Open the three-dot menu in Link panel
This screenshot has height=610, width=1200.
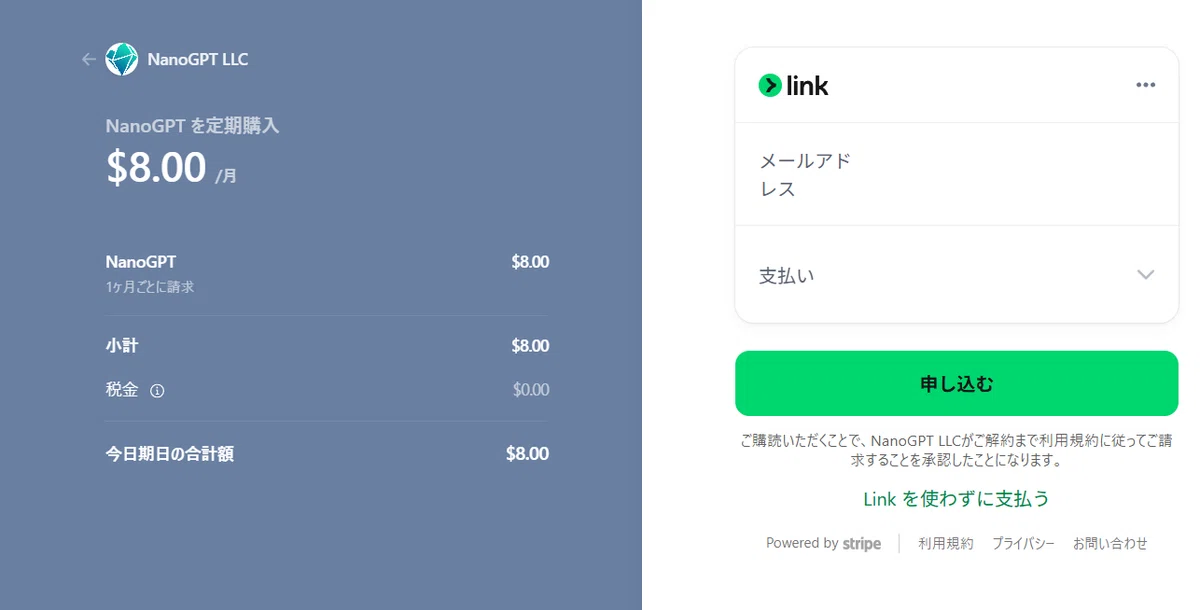click(x=1146, y=85)
